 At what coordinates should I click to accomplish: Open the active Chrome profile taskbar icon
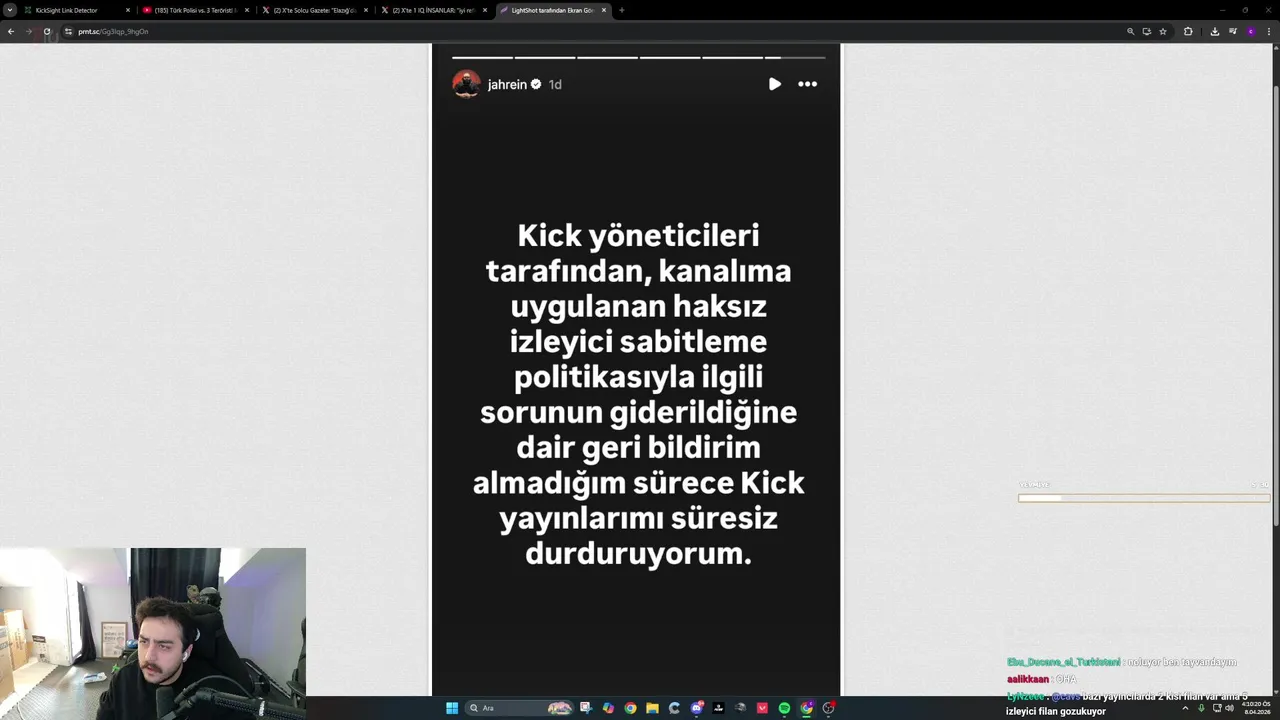coord(806,708)
